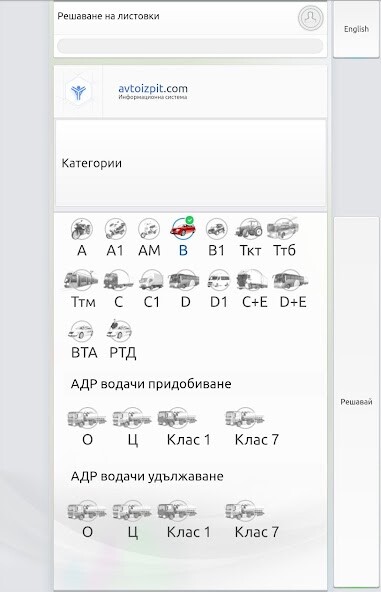Choose D+E bus with trailer icon
The height and width of the screenshot is (592, 381).
[x=291, y=280]
